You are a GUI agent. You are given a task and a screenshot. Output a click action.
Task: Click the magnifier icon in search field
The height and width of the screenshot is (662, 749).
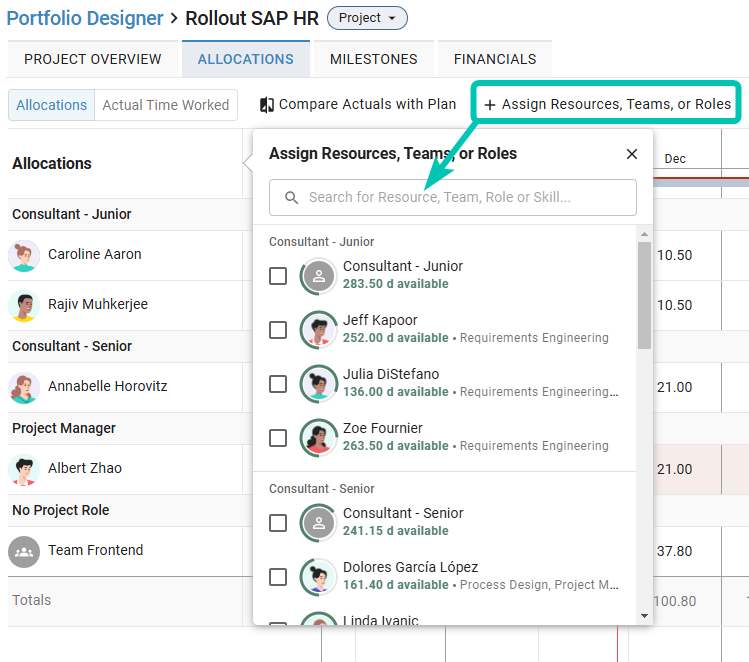pos(291,197)
